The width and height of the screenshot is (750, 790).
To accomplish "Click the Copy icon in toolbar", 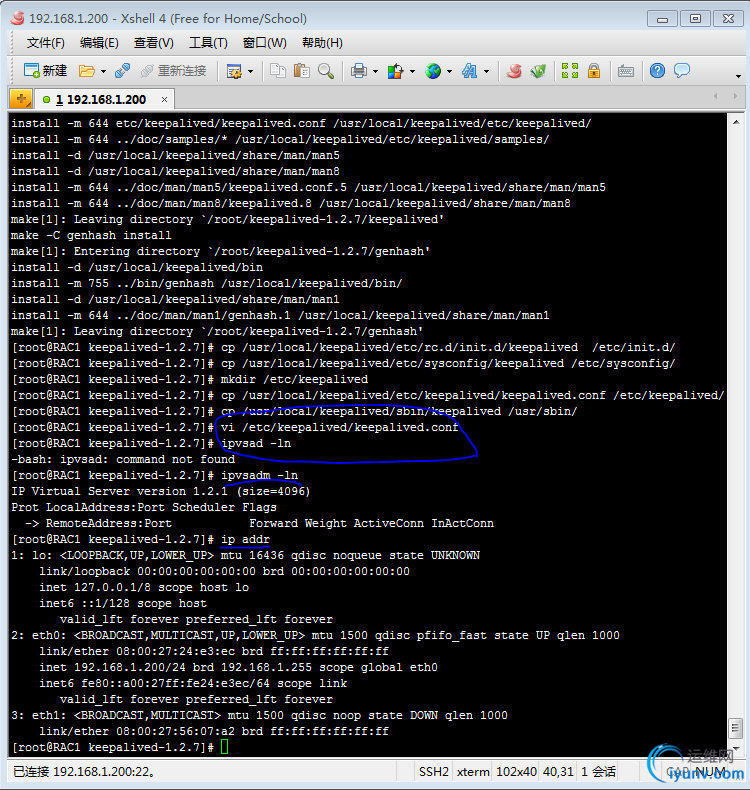I will pyautogui.click(x=278, y=71).
